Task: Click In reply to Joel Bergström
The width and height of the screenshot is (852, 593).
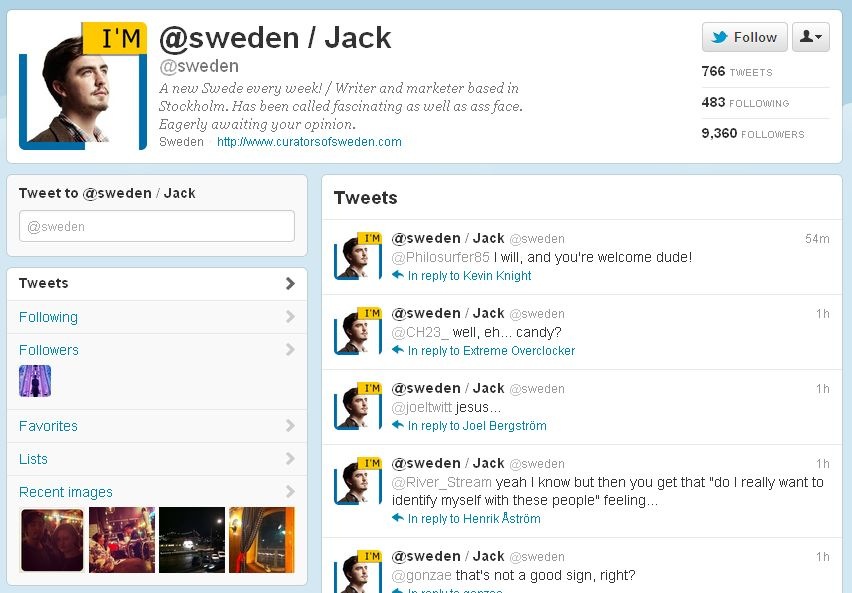Action: click(x=477, y=426)
